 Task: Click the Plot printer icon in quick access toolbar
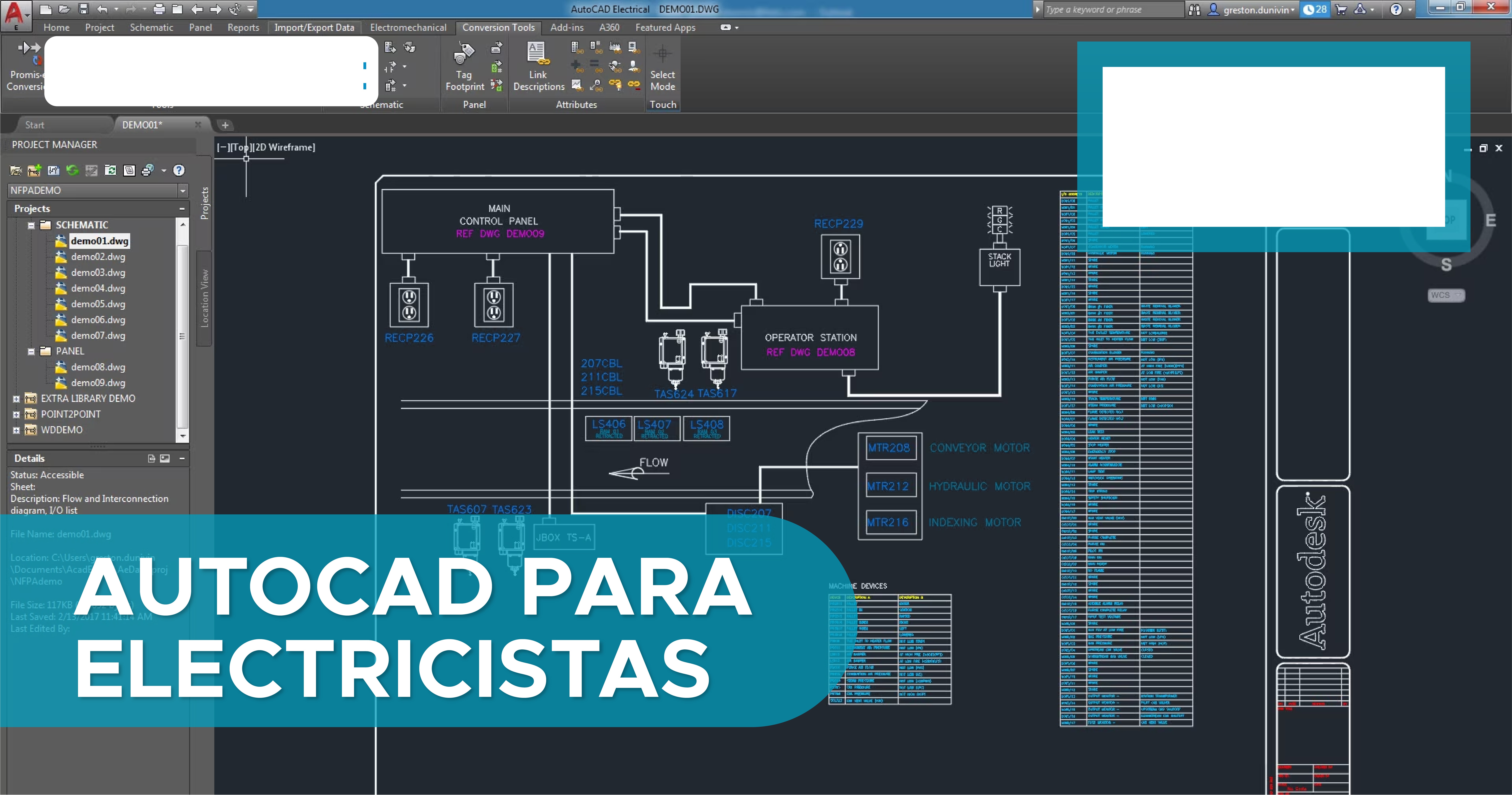pyautogui.click(x=159, y=9)
